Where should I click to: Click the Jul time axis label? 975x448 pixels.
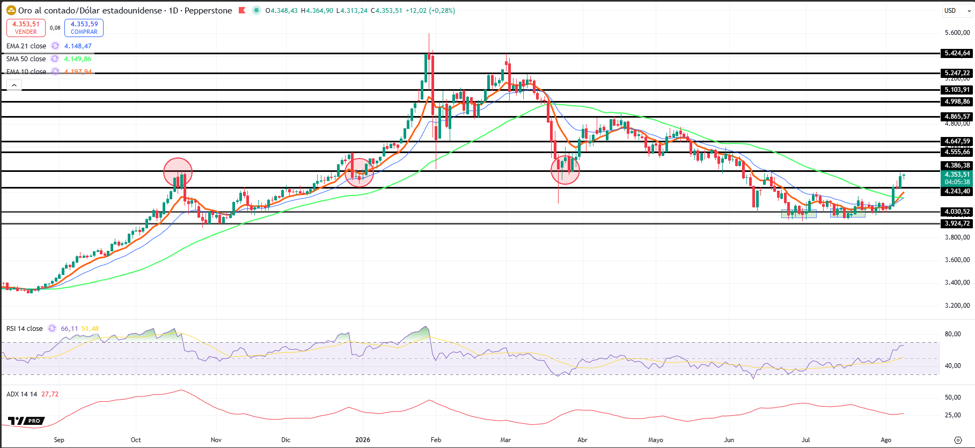pos(806,439)
